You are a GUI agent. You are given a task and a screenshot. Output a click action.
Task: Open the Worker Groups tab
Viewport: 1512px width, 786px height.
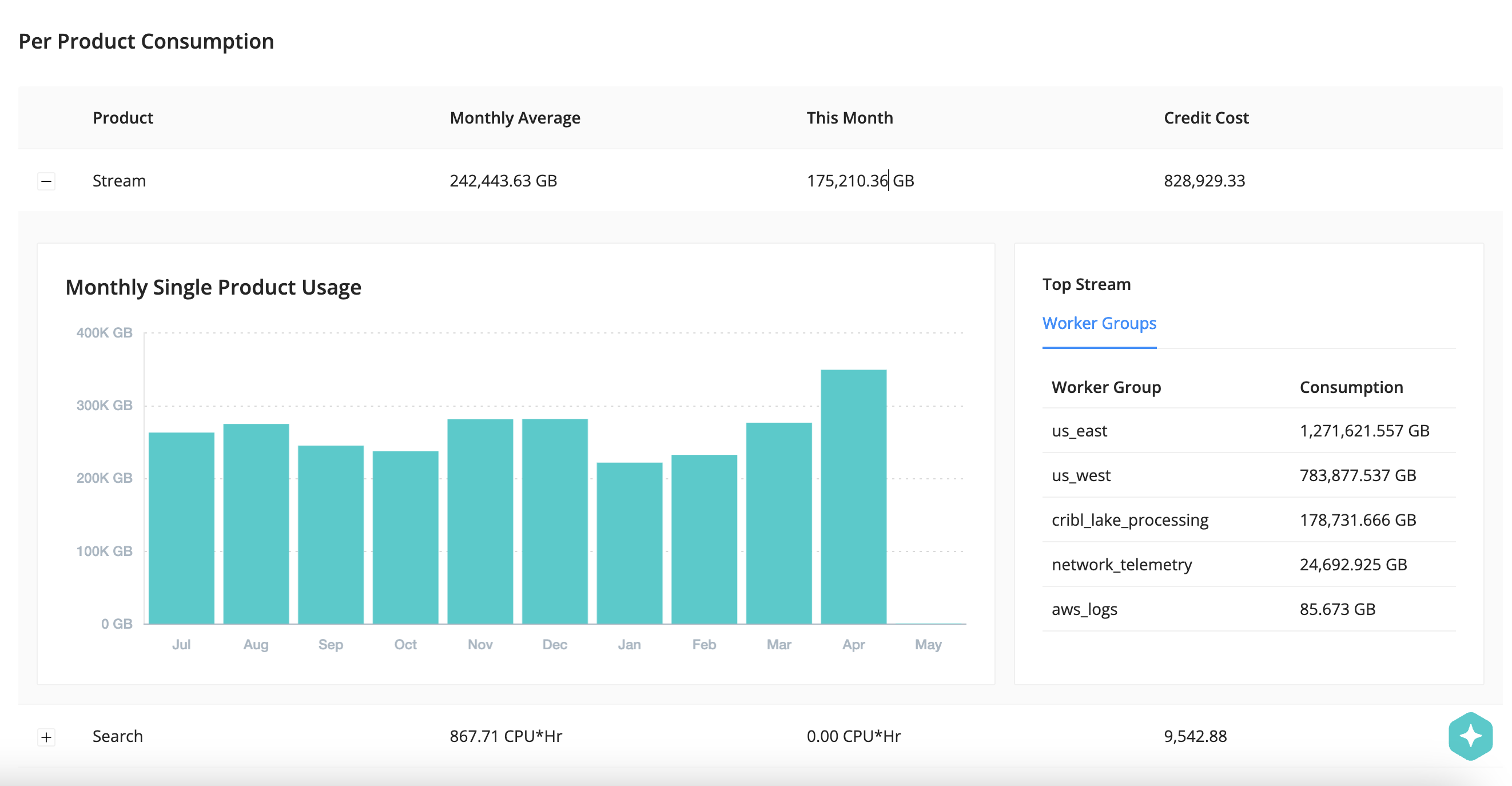coord(1098,323)
